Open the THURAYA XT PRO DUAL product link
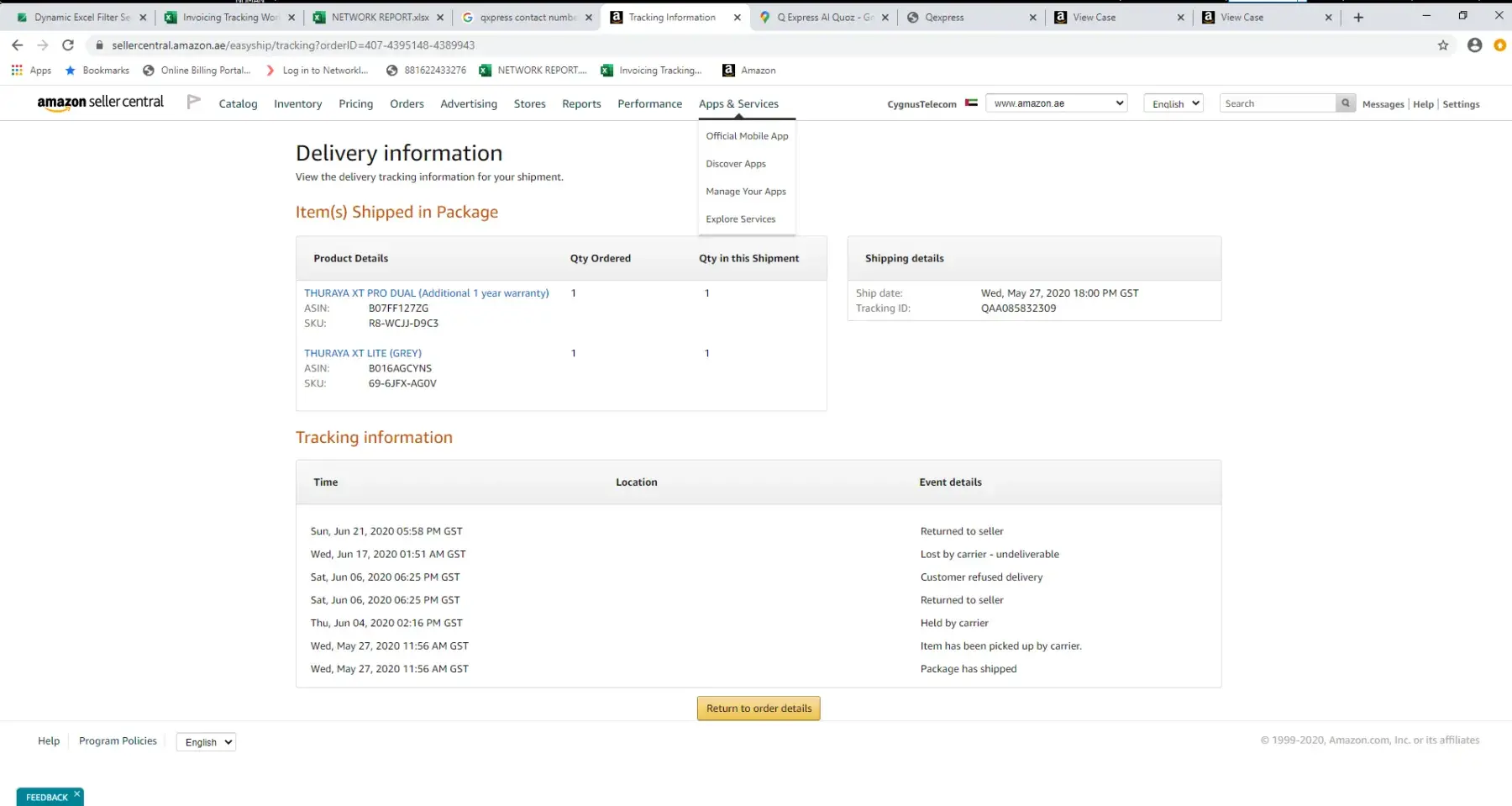 click(x=426, y=293)
